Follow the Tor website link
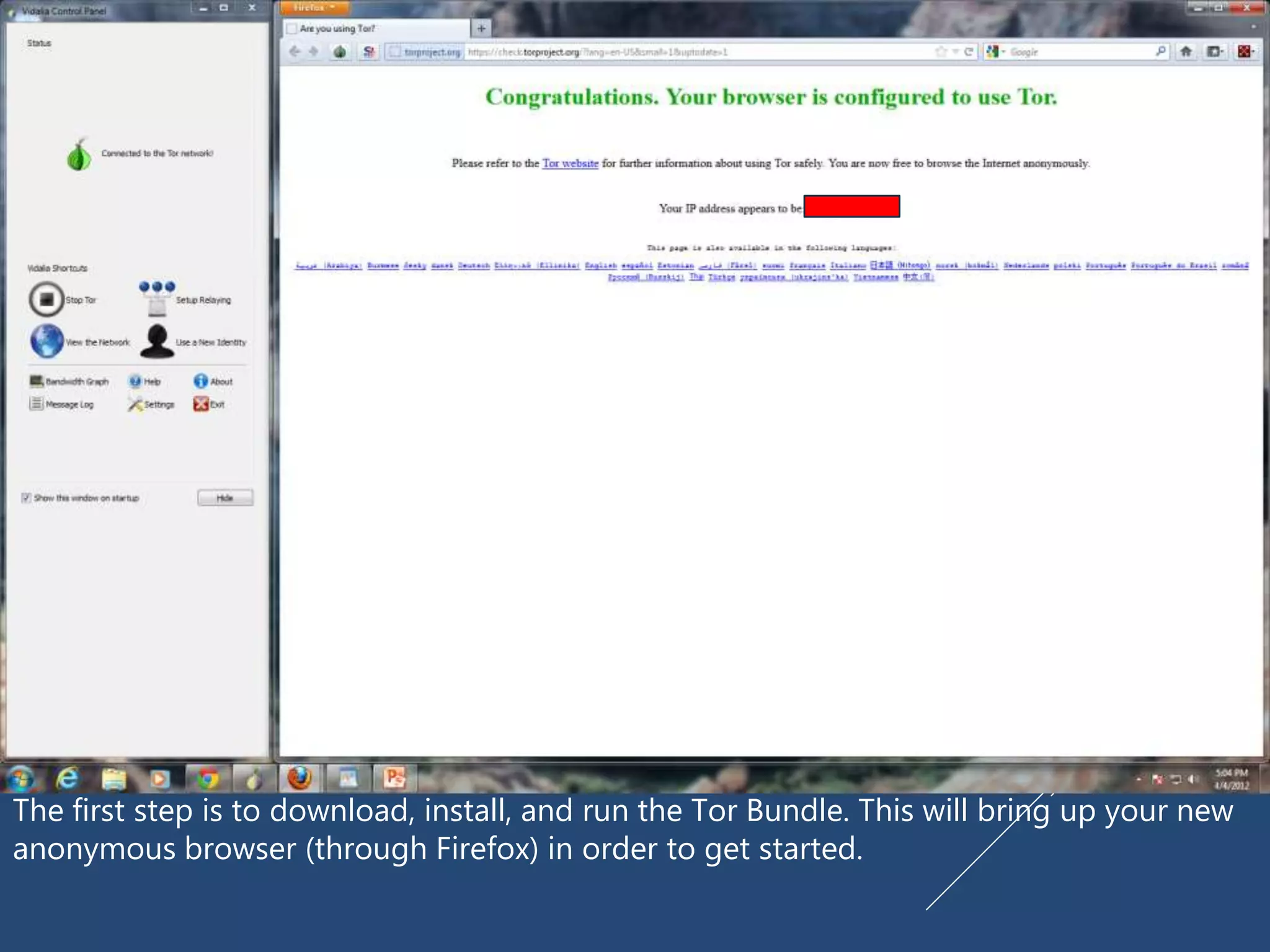This screenshot has width=1270, height=952. pos(570,164)
